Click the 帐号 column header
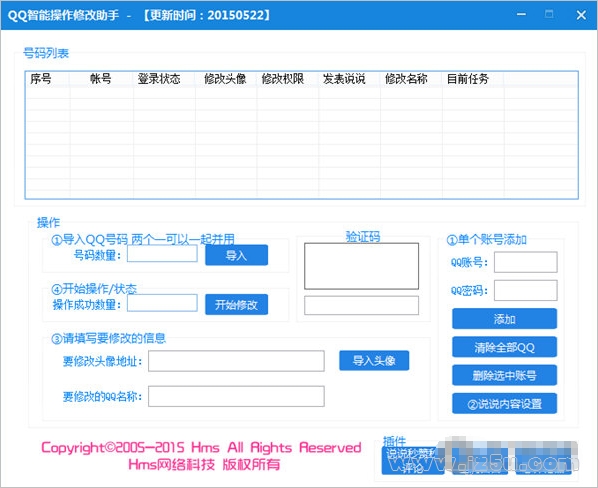This screenshot has height=488, width=598. pyautogui.click(x=101, y=79)
